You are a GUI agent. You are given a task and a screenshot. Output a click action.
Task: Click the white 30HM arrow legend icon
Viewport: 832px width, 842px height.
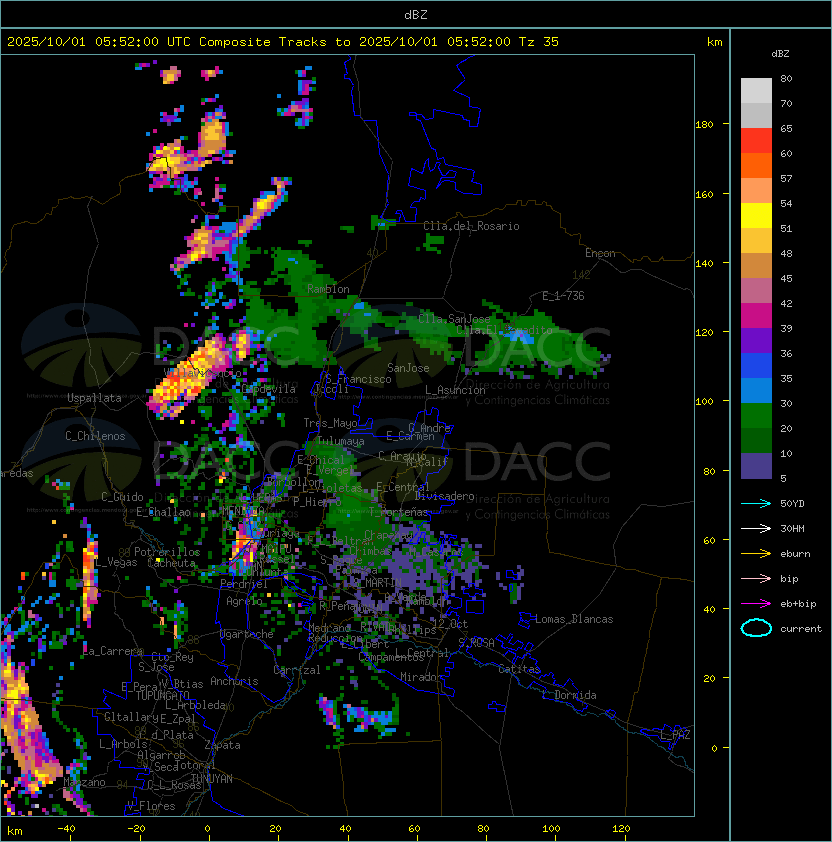coord(756,529)
